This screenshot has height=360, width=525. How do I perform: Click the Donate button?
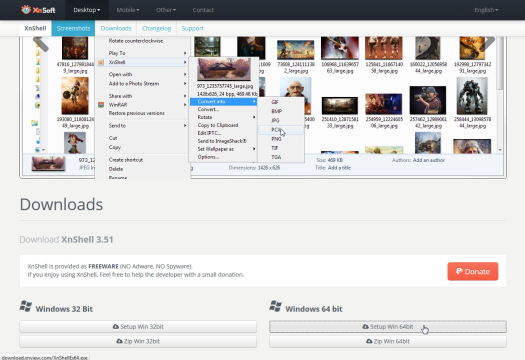coord(473,271)
